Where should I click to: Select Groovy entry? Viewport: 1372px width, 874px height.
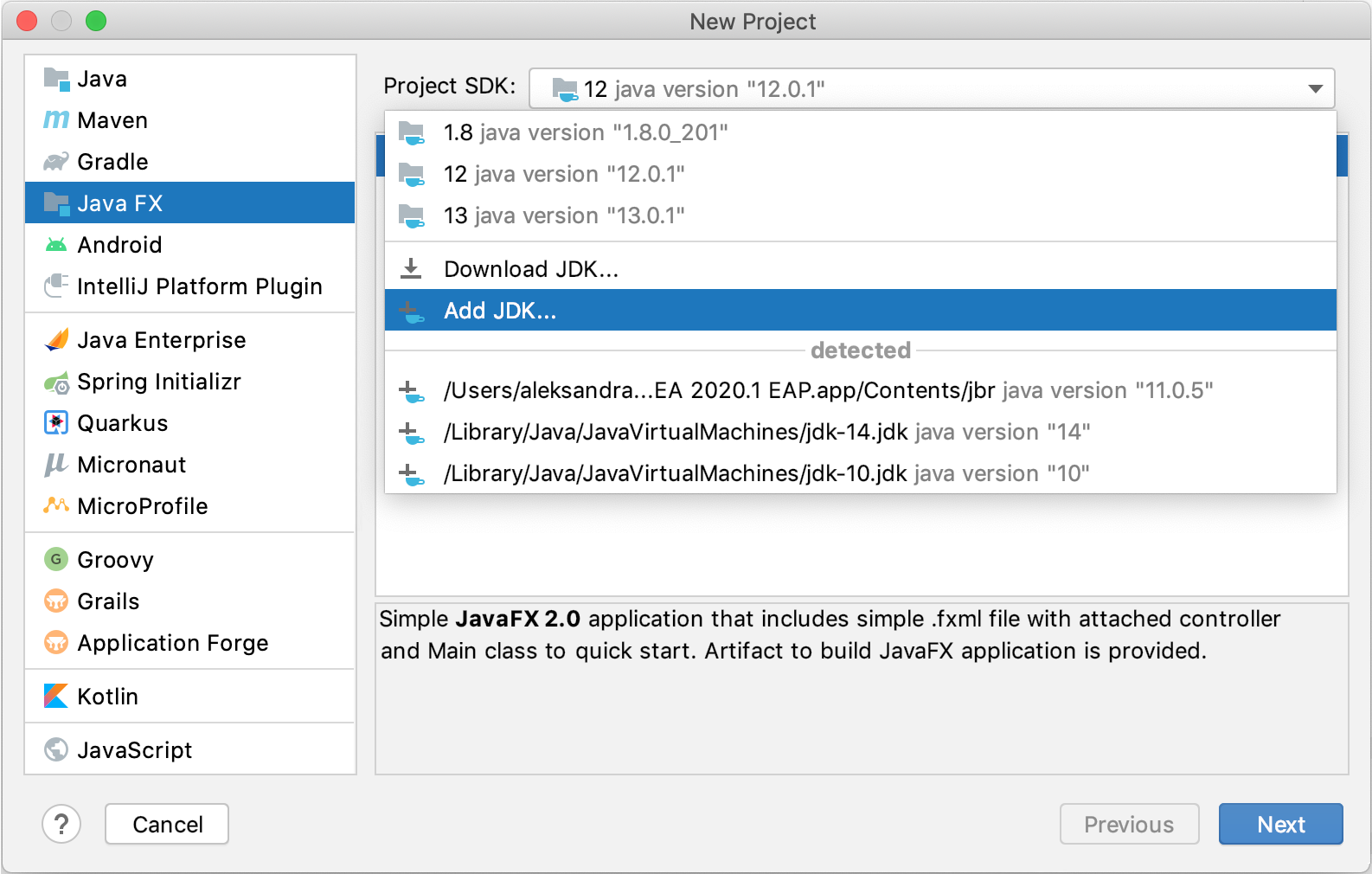pos(190,560)
